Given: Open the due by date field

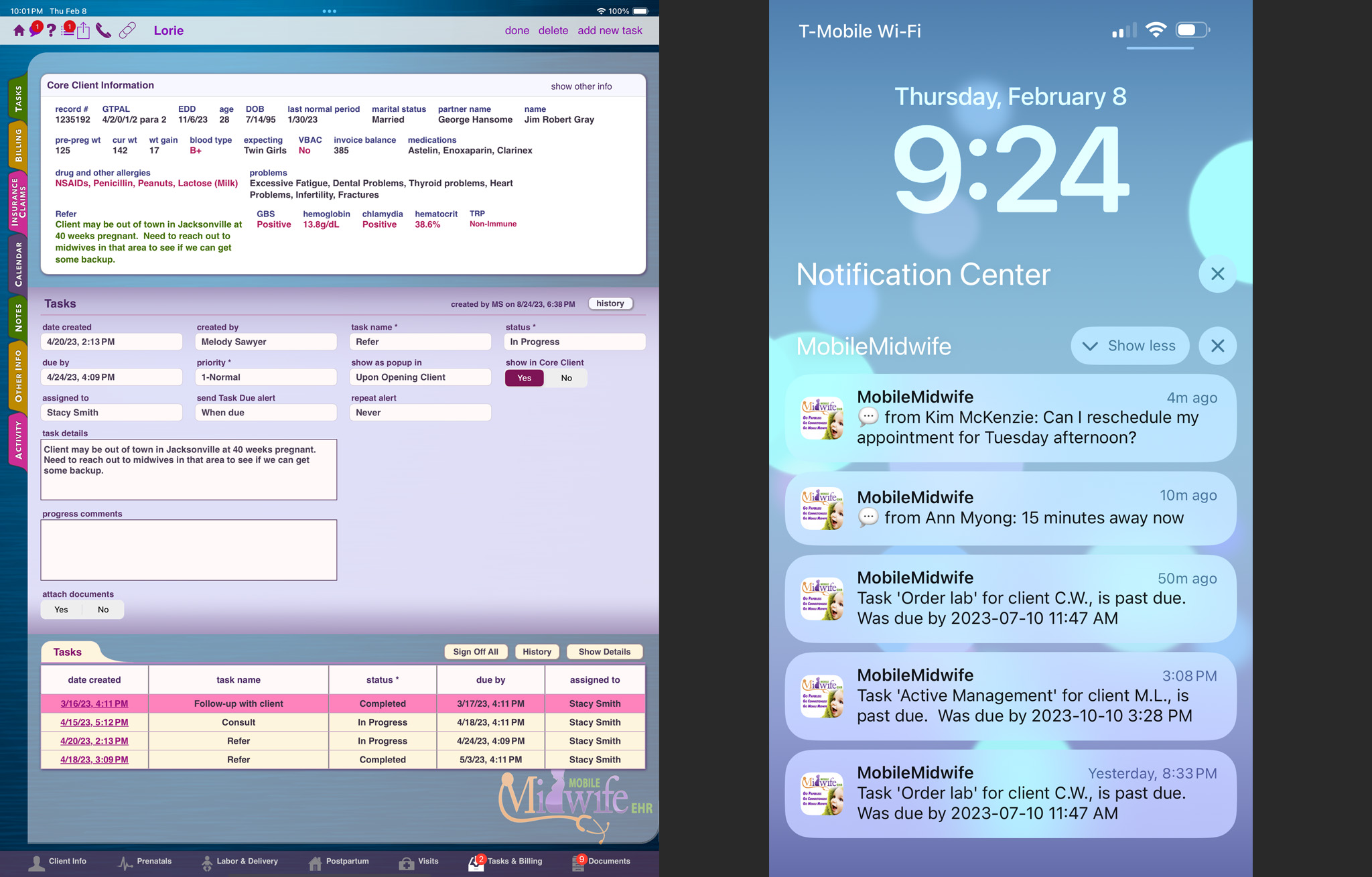Looking at the screenshot, I should 112,377.
